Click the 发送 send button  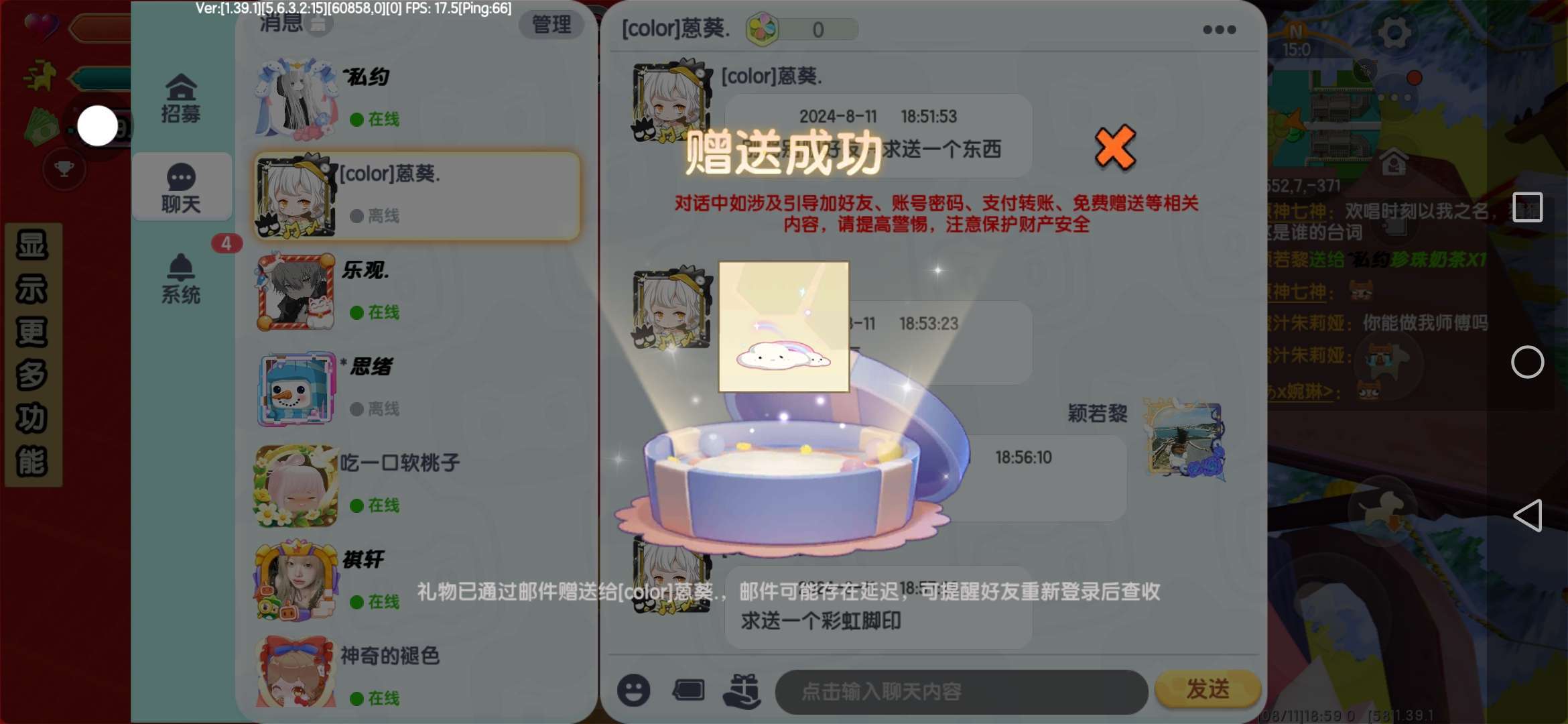(1207, 689)
